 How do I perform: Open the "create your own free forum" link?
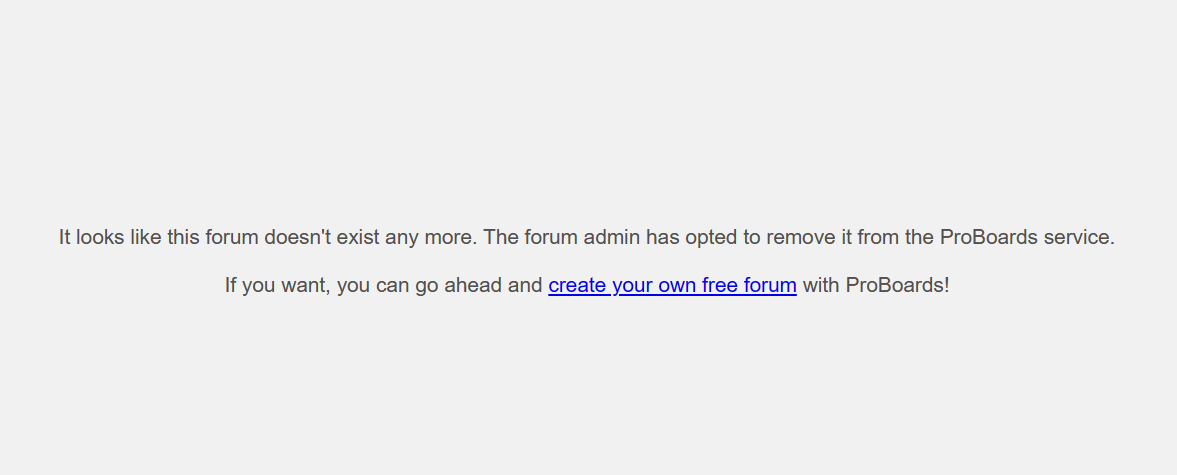tap(672, 285)
